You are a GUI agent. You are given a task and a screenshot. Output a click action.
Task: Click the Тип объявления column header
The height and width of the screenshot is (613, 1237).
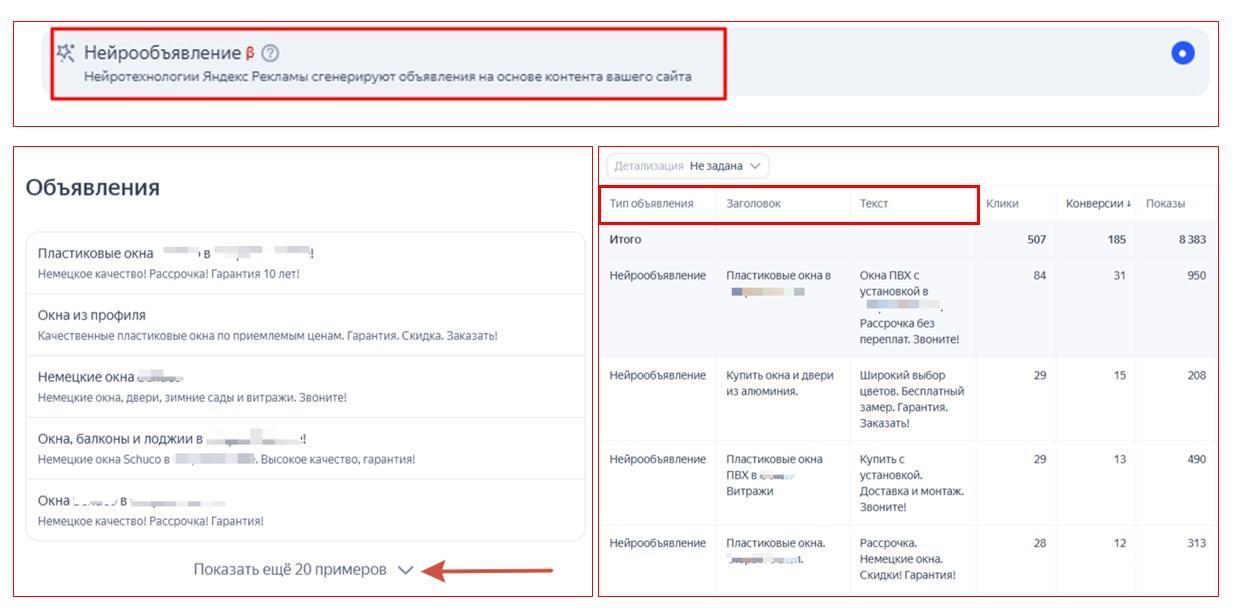(652, 201)
